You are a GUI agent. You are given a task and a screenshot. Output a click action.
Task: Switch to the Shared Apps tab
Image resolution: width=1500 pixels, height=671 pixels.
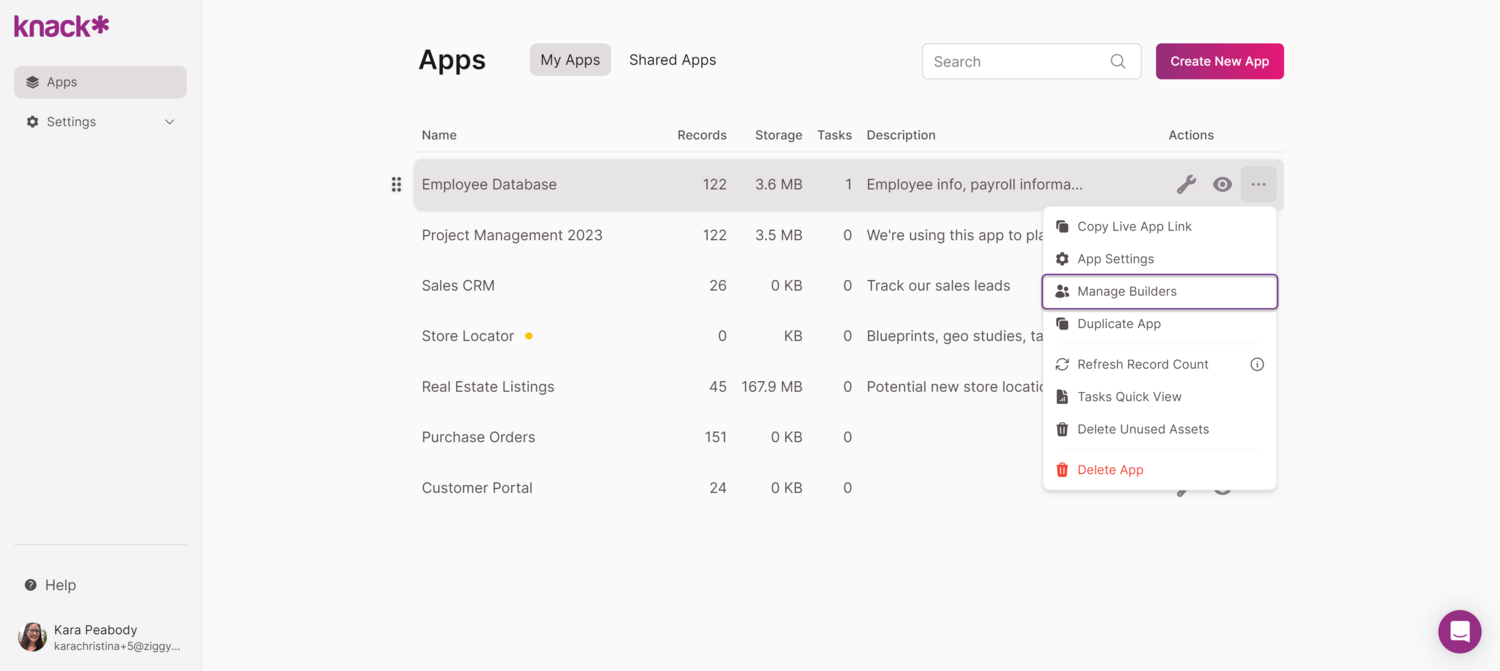tap(672, 59)
